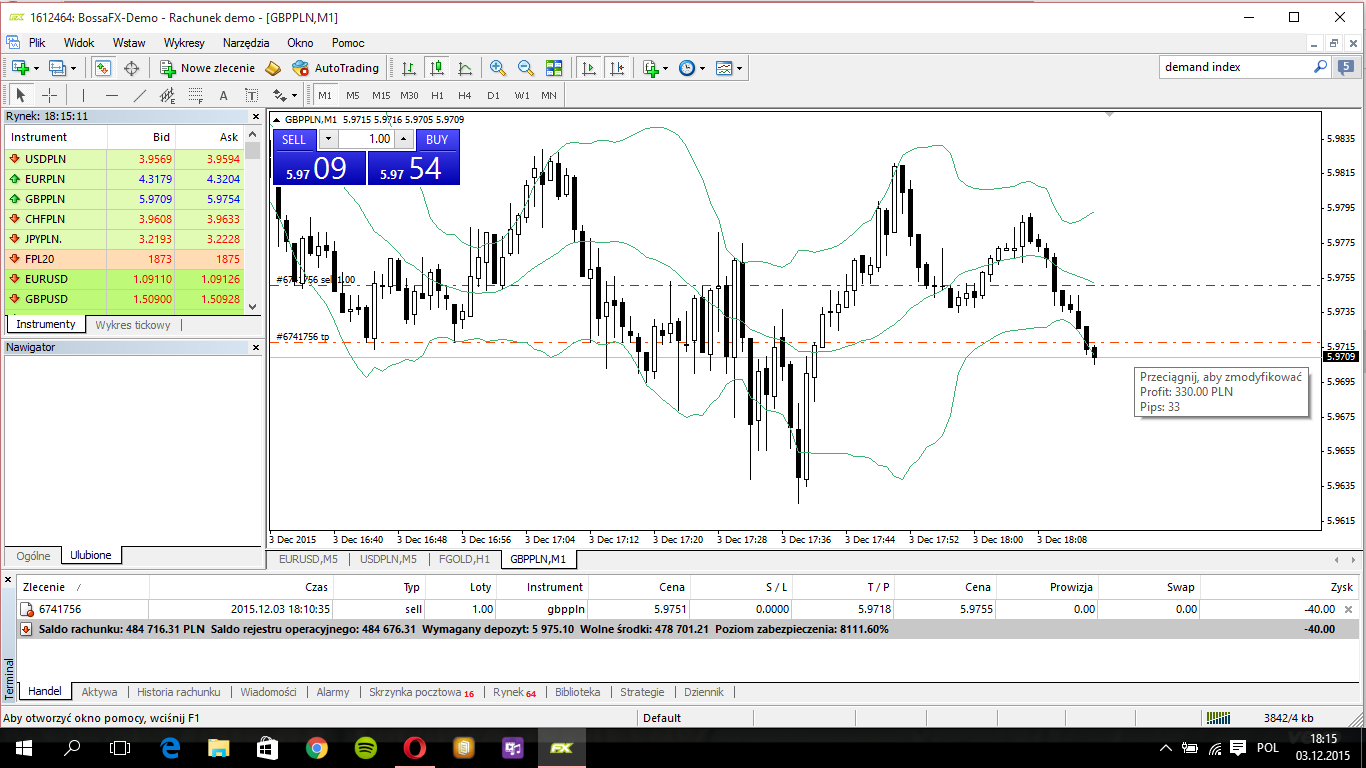Open the notifications chat icon
The image size is (1366, 768).
[1347, 67]
